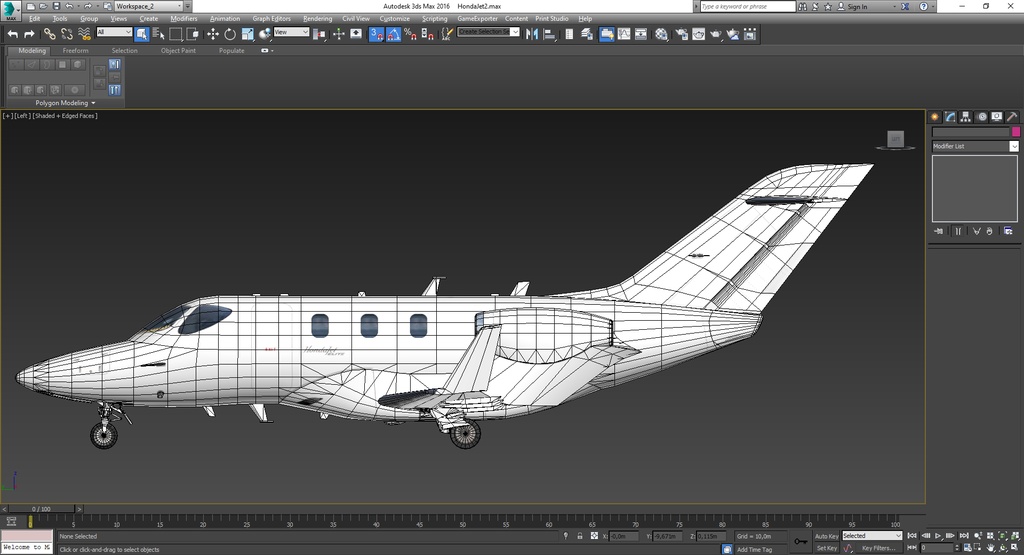Switch to the Object Paint ribbon tab
Screen dimensions: 1024x555
tap(178, 50)
